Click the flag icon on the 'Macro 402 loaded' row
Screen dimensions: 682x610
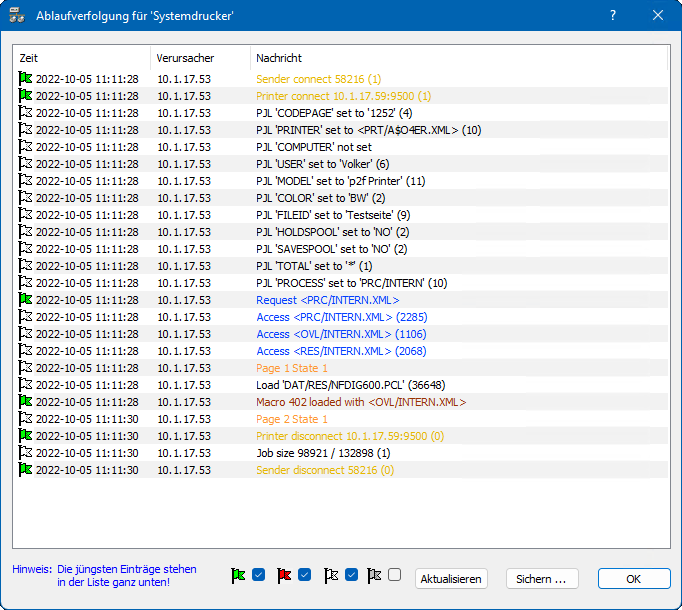click(26, 402)
